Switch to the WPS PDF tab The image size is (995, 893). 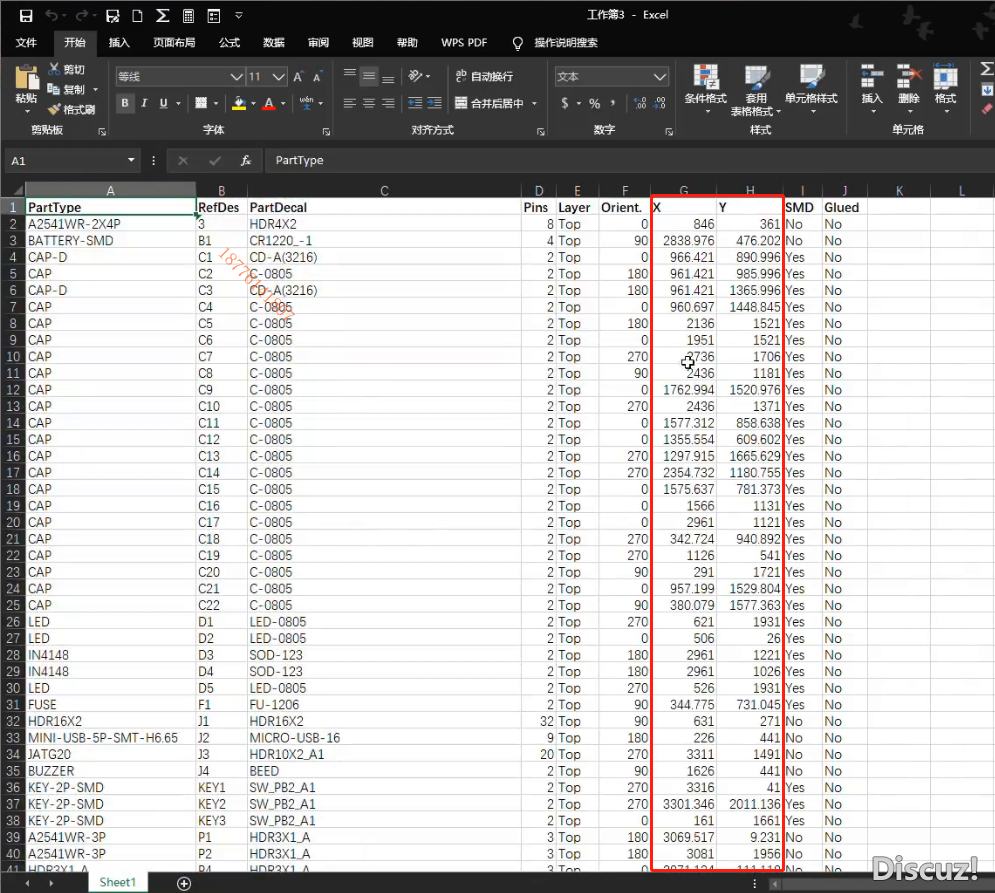click(464, 43)
